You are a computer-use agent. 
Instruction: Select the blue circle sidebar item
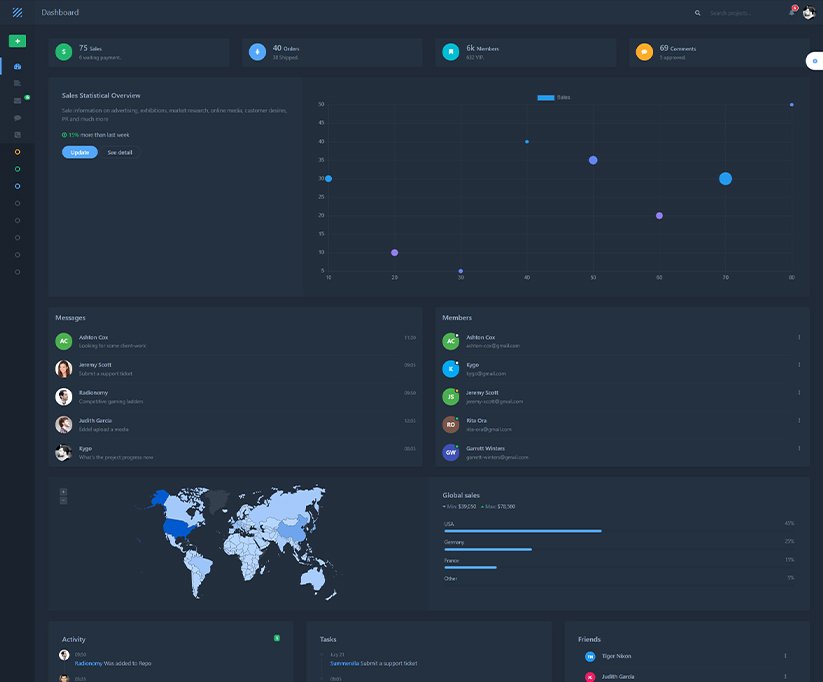click(x=17, y=186)
